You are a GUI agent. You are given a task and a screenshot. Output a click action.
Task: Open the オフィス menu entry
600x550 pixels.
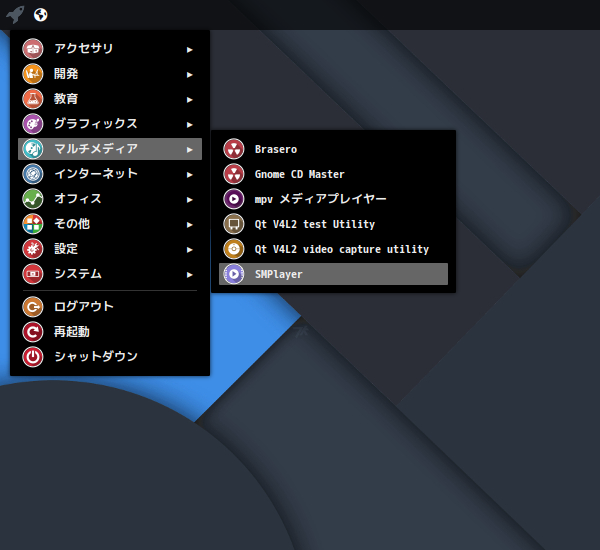[x=110, y=199]
